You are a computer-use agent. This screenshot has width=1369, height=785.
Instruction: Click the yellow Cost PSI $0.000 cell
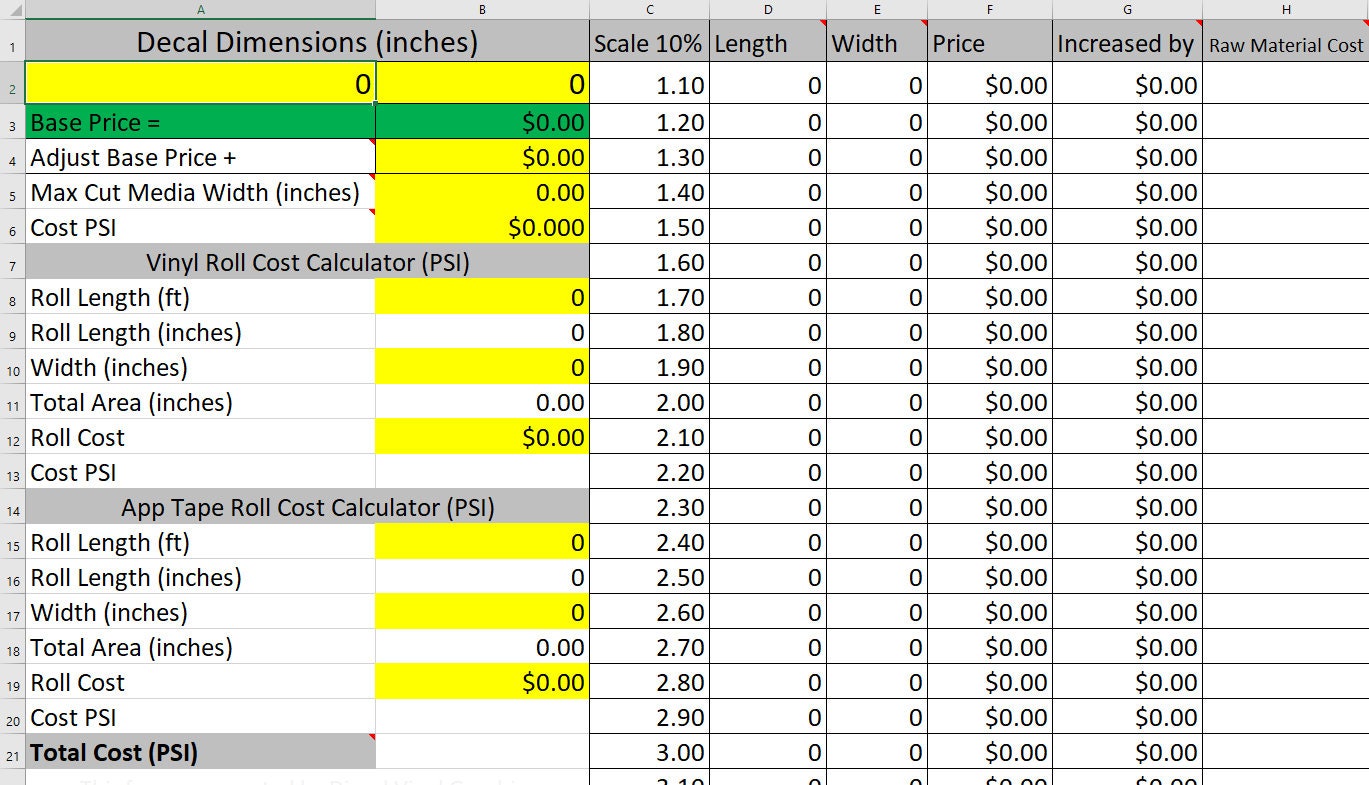(482, 227)
